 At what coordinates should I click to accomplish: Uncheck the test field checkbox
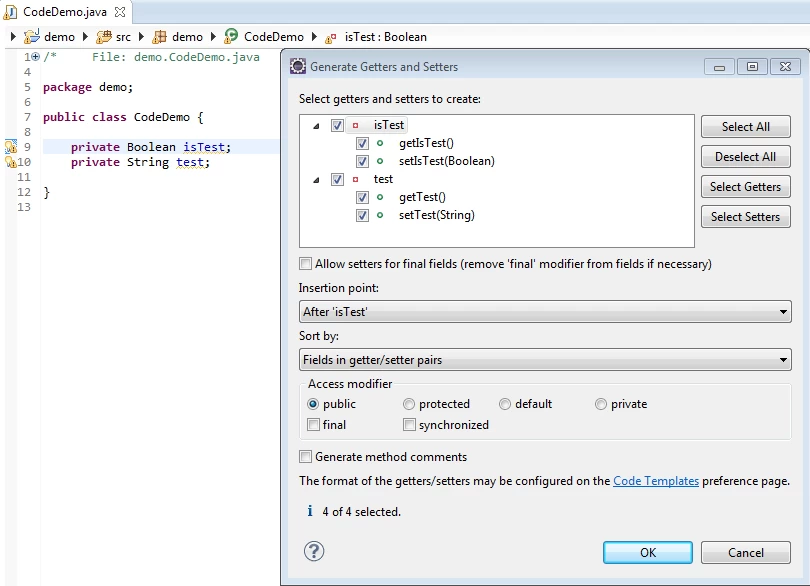(x=337, y=179)
